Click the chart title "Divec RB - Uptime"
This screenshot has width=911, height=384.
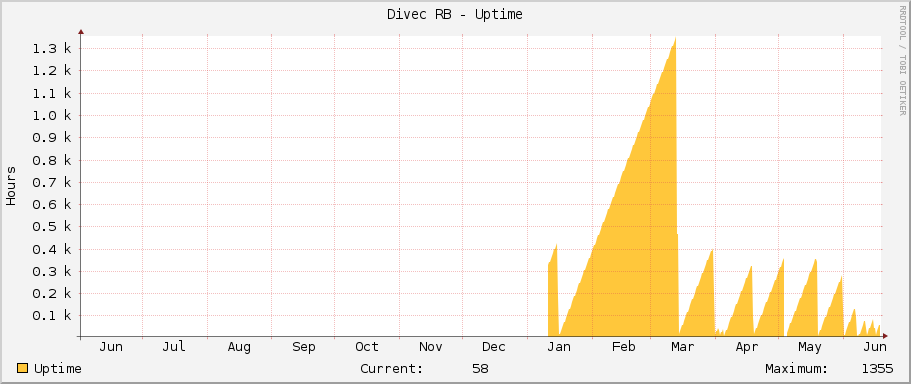(x=455, y=15)
